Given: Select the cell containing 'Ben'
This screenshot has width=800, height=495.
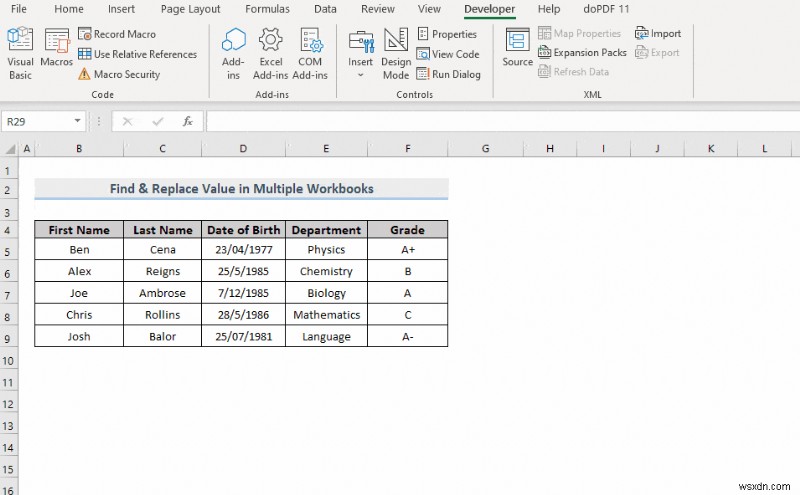Looking at the screenshot, I should (79, 250).
